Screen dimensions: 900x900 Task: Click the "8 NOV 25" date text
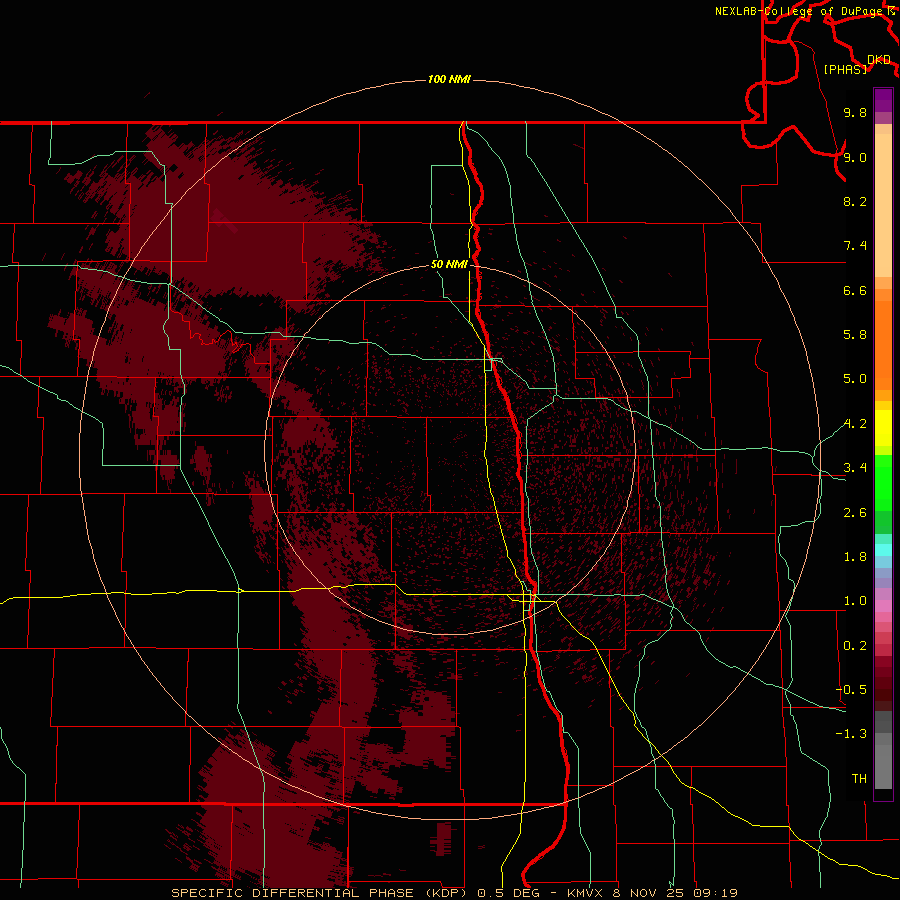(x=649, y=893)
